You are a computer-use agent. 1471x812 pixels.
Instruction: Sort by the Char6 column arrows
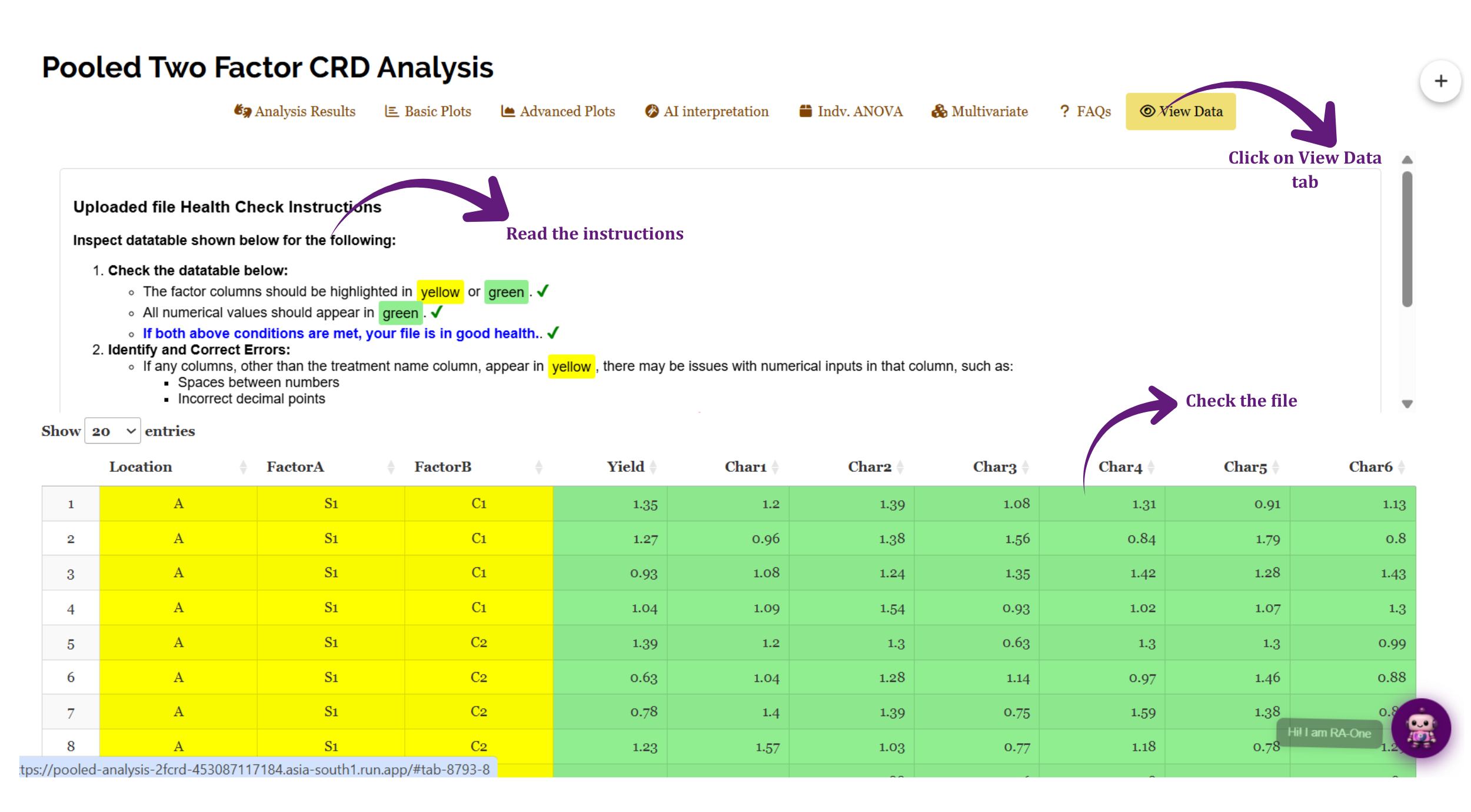(x=1401, y=467)
